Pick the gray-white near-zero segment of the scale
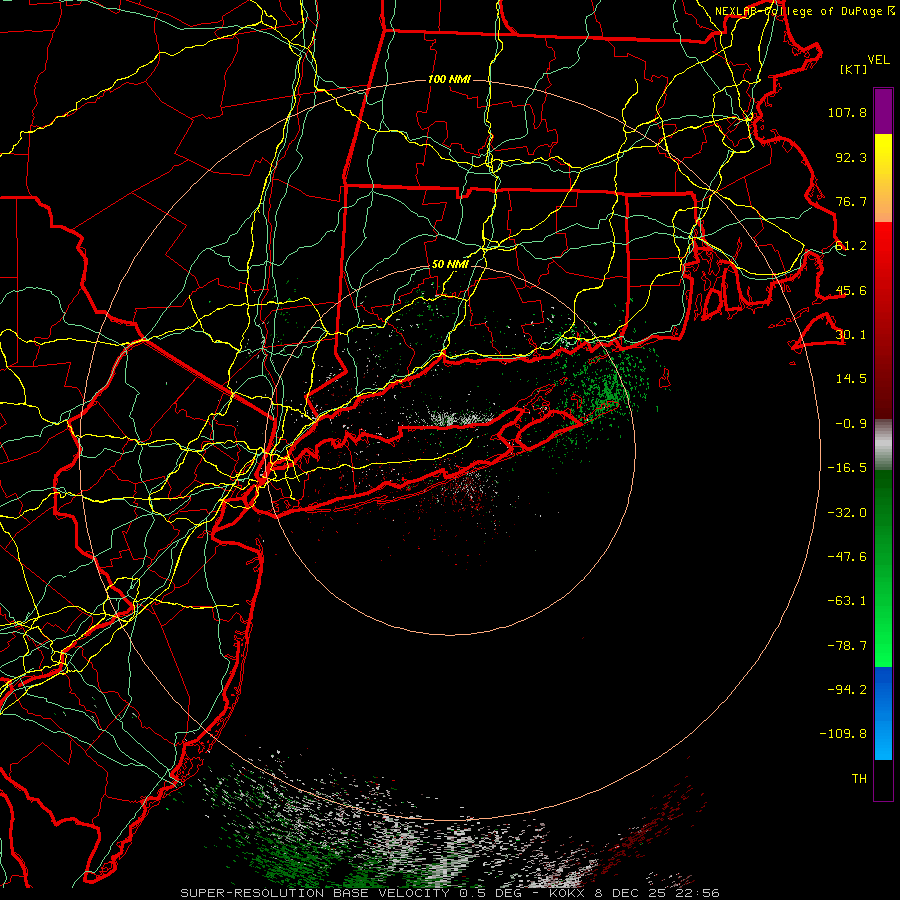The width and height of the screenshot is (900, 900). [x=883, y=445]
